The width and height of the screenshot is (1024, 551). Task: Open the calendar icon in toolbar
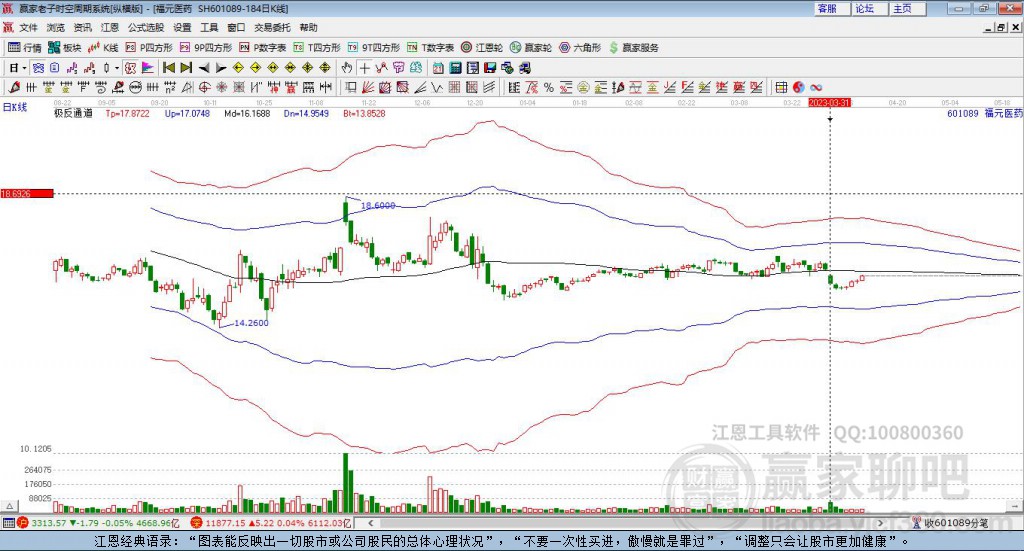coord(438,68)
